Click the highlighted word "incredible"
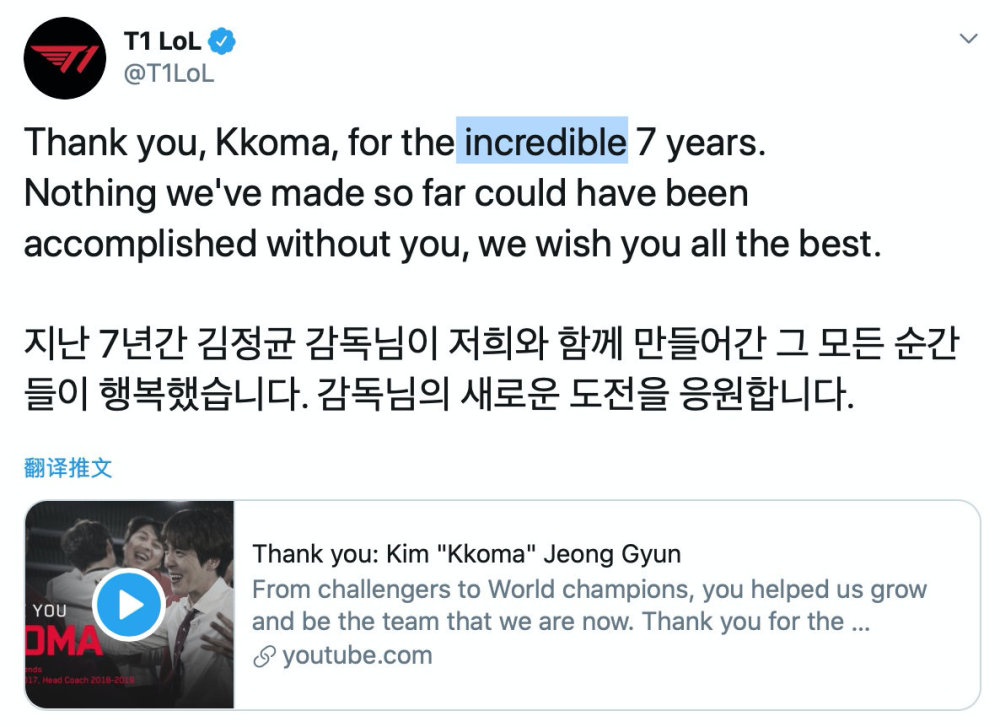The height and width of the screenshot is (727, 1000). [x=542, y=143]
